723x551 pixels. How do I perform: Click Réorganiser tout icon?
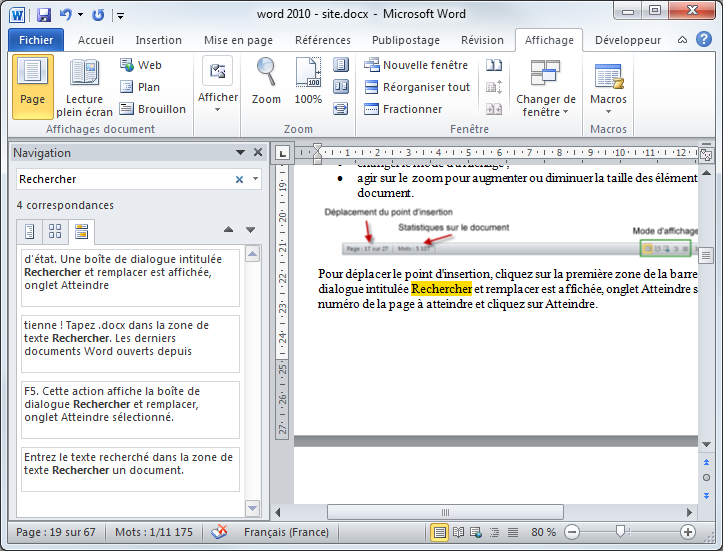[416, 87]
